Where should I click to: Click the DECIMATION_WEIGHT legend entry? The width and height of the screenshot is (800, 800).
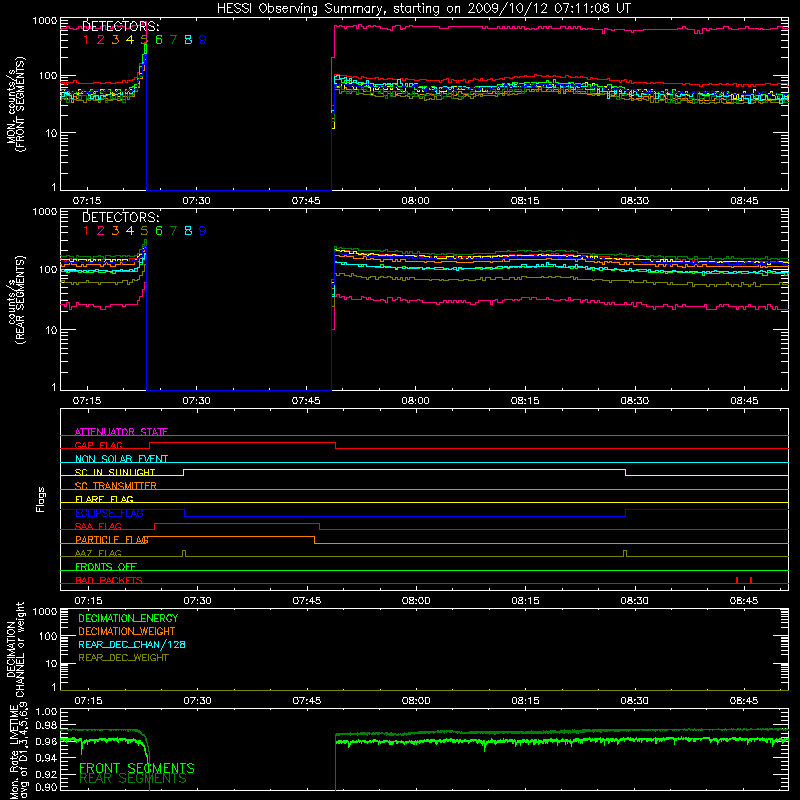[127, 631]
